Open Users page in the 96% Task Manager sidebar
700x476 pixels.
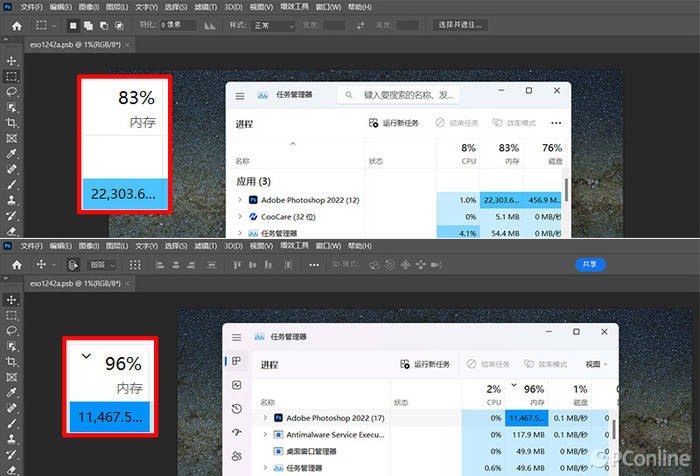pyautogui.click(x=237, y=456)
